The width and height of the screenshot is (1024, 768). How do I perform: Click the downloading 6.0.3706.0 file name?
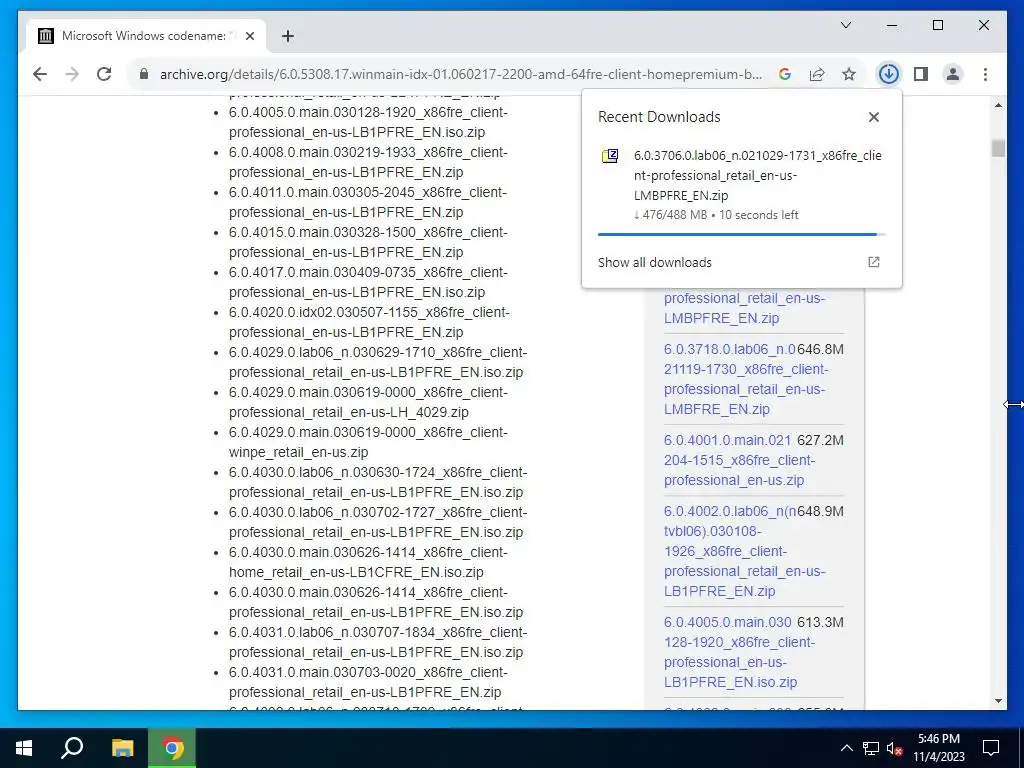coord(758,175)
